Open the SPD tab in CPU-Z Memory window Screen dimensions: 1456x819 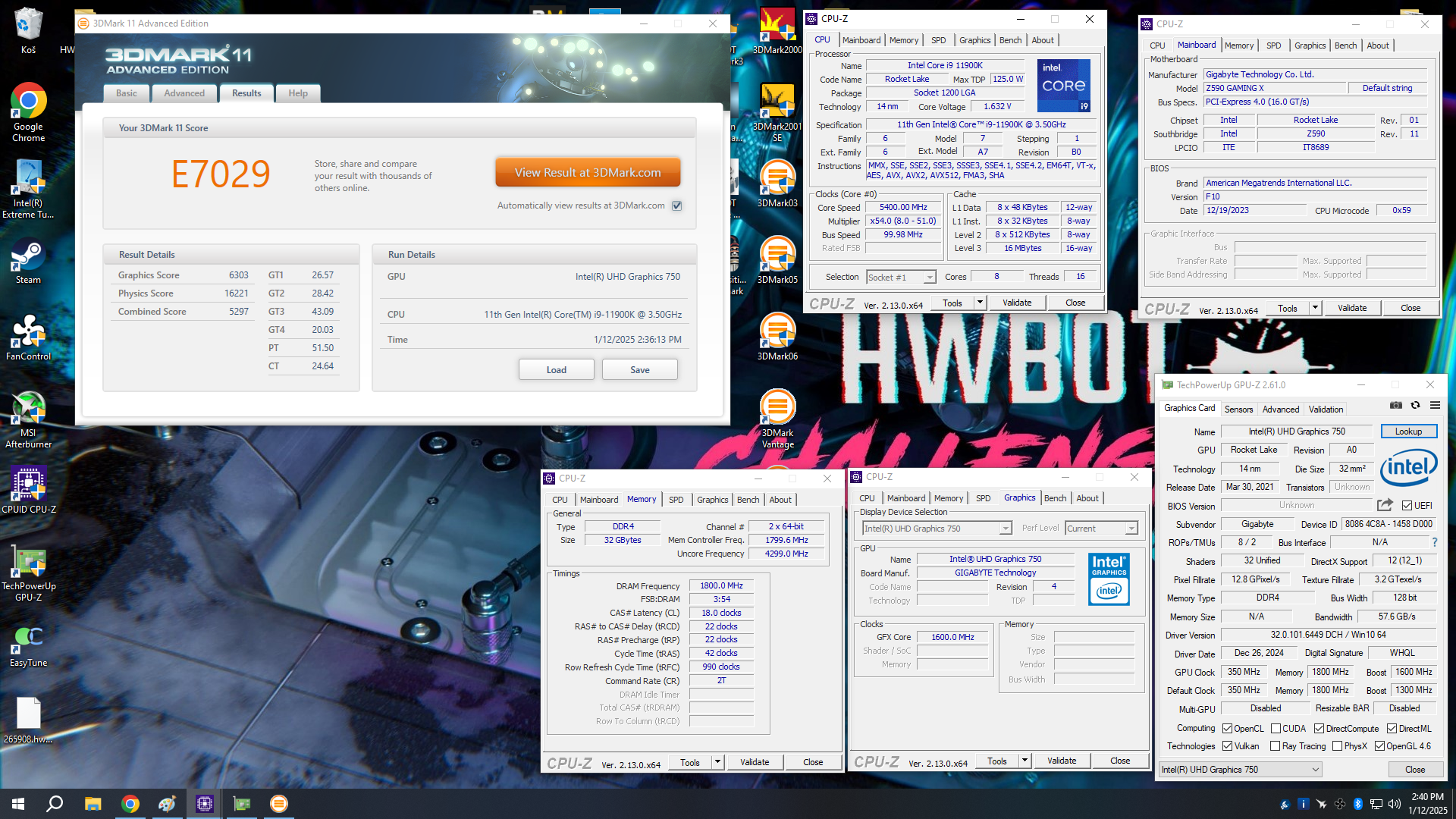[x=676, y=500]
